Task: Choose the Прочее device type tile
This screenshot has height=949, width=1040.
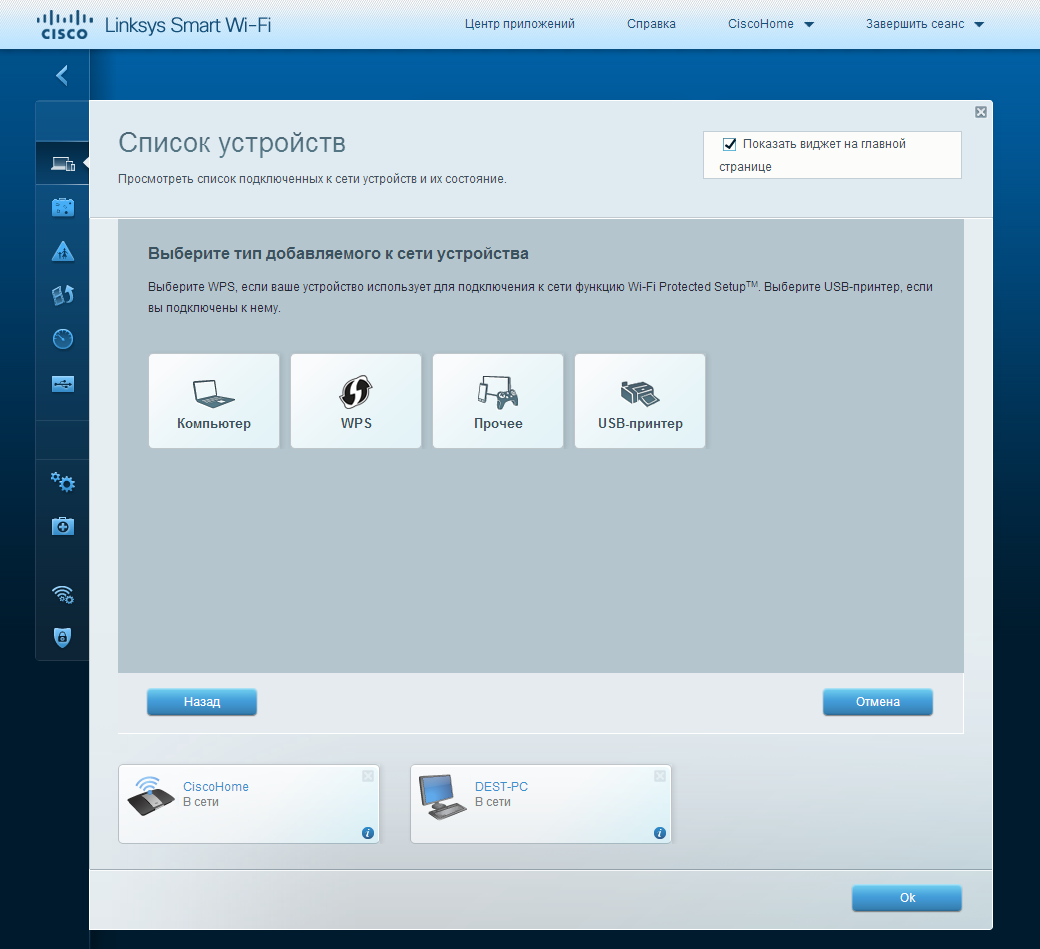Action: point(498,401)
